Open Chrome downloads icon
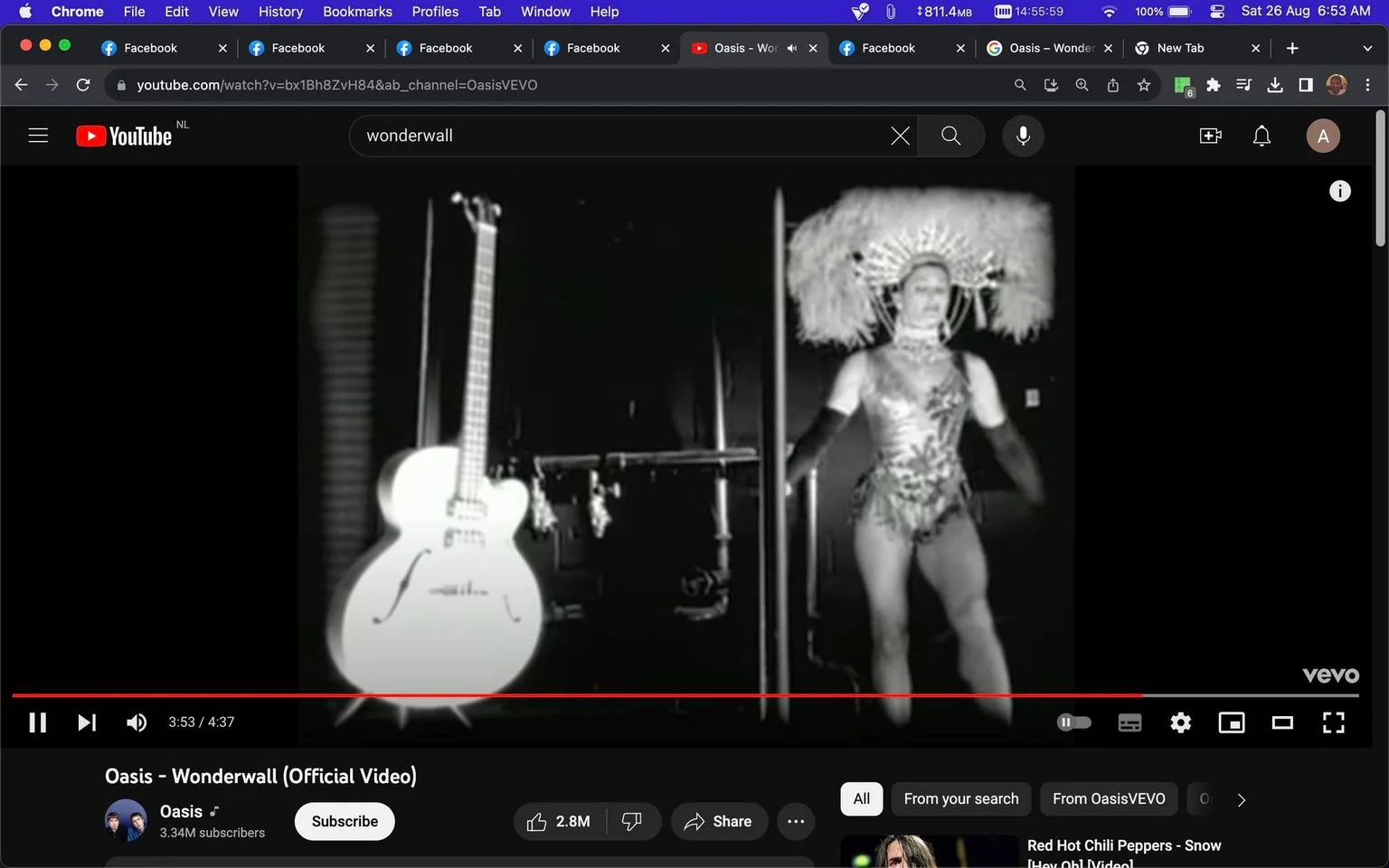The width and height of the screenshot is (1389, 868). pos(1275,85)
